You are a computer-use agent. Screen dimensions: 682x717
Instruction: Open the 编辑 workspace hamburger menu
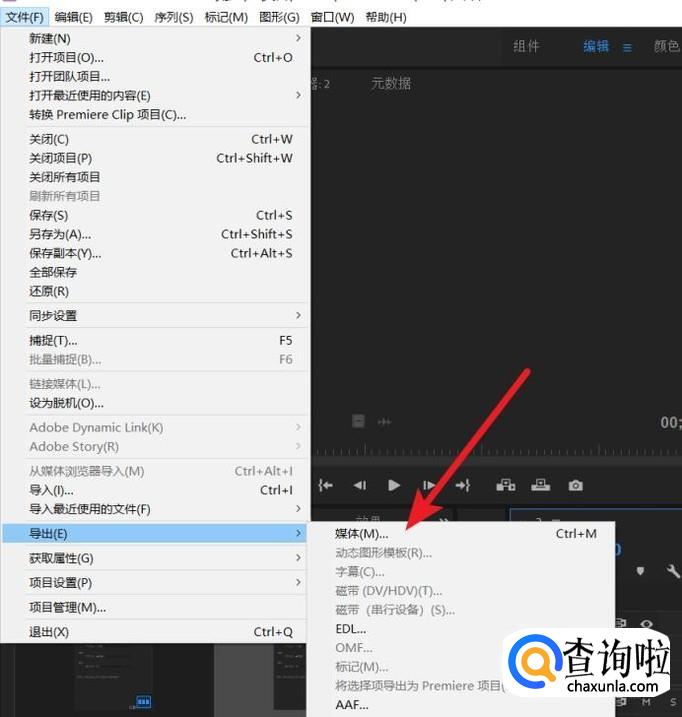tap(627, 48)
